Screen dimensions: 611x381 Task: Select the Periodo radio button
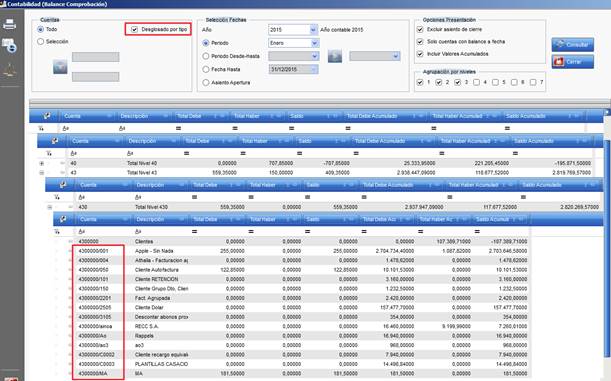coord(206,43)
